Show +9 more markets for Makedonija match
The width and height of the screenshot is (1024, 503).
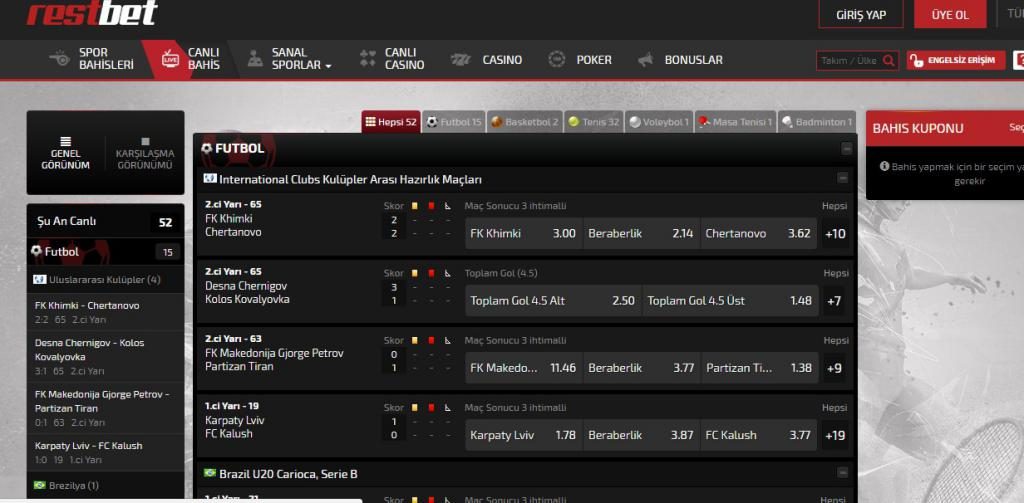(x=835, y=368)
